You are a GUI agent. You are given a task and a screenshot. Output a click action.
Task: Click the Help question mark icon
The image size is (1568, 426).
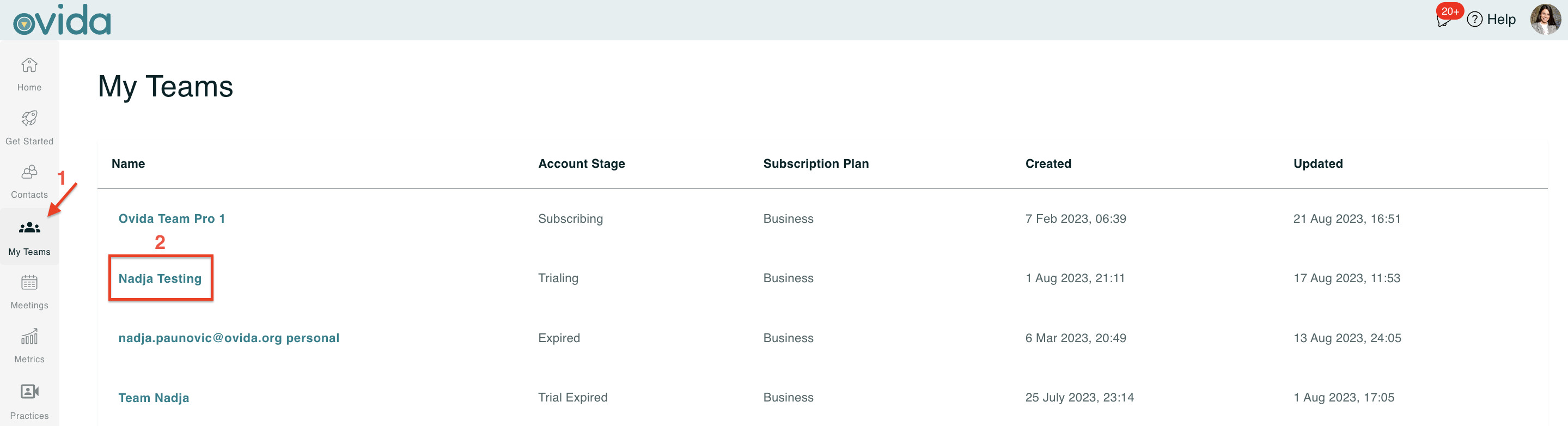(x=1474, y=20)
